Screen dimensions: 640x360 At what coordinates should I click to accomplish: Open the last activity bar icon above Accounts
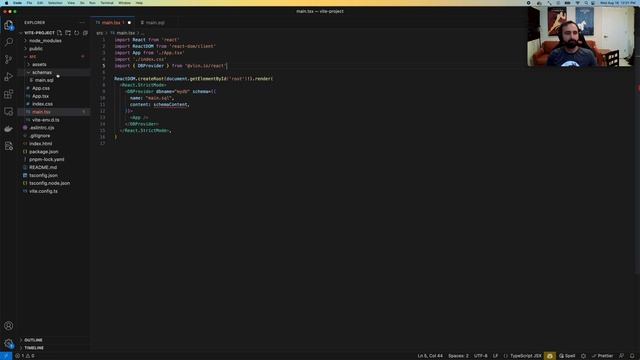click(x=9, y=146)
